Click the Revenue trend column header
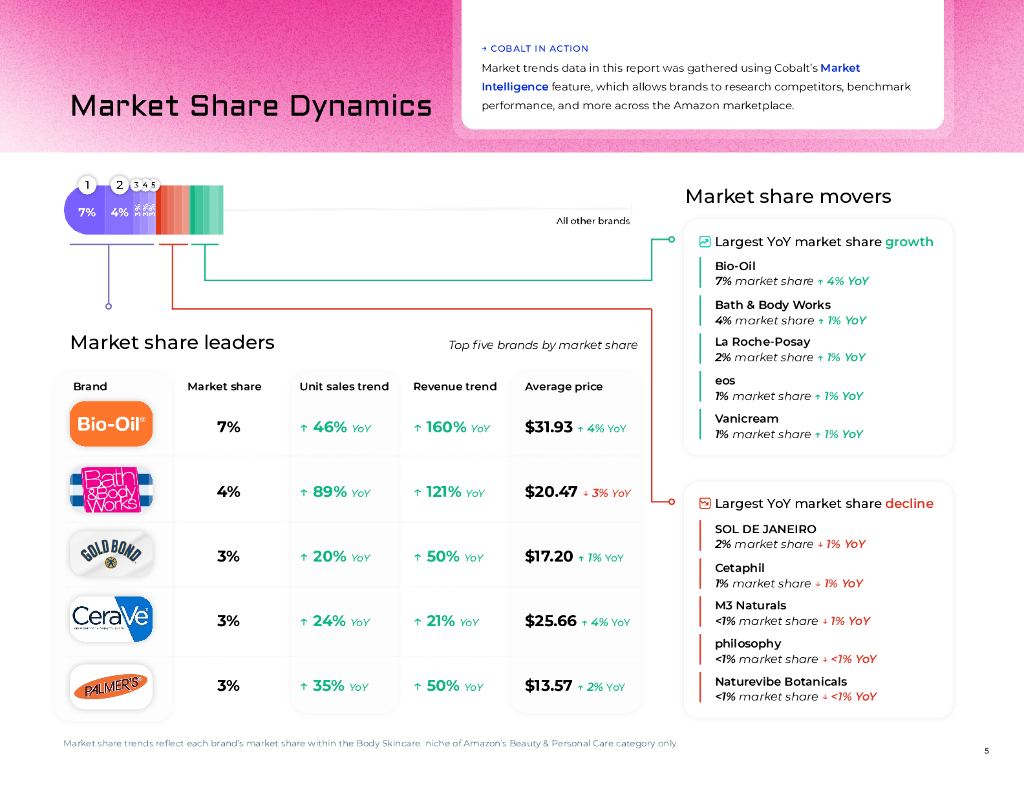Image resolution: width=1024 pixels, height=791 pixels. 454,386
